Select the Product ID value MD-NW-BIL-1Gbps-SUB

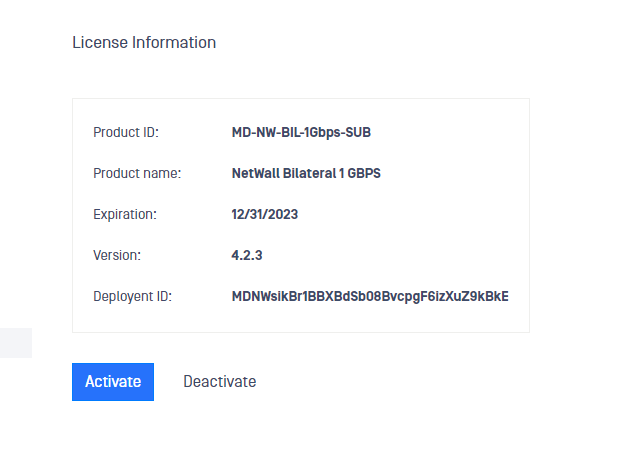pyautogui.click(x=301, y=132)
